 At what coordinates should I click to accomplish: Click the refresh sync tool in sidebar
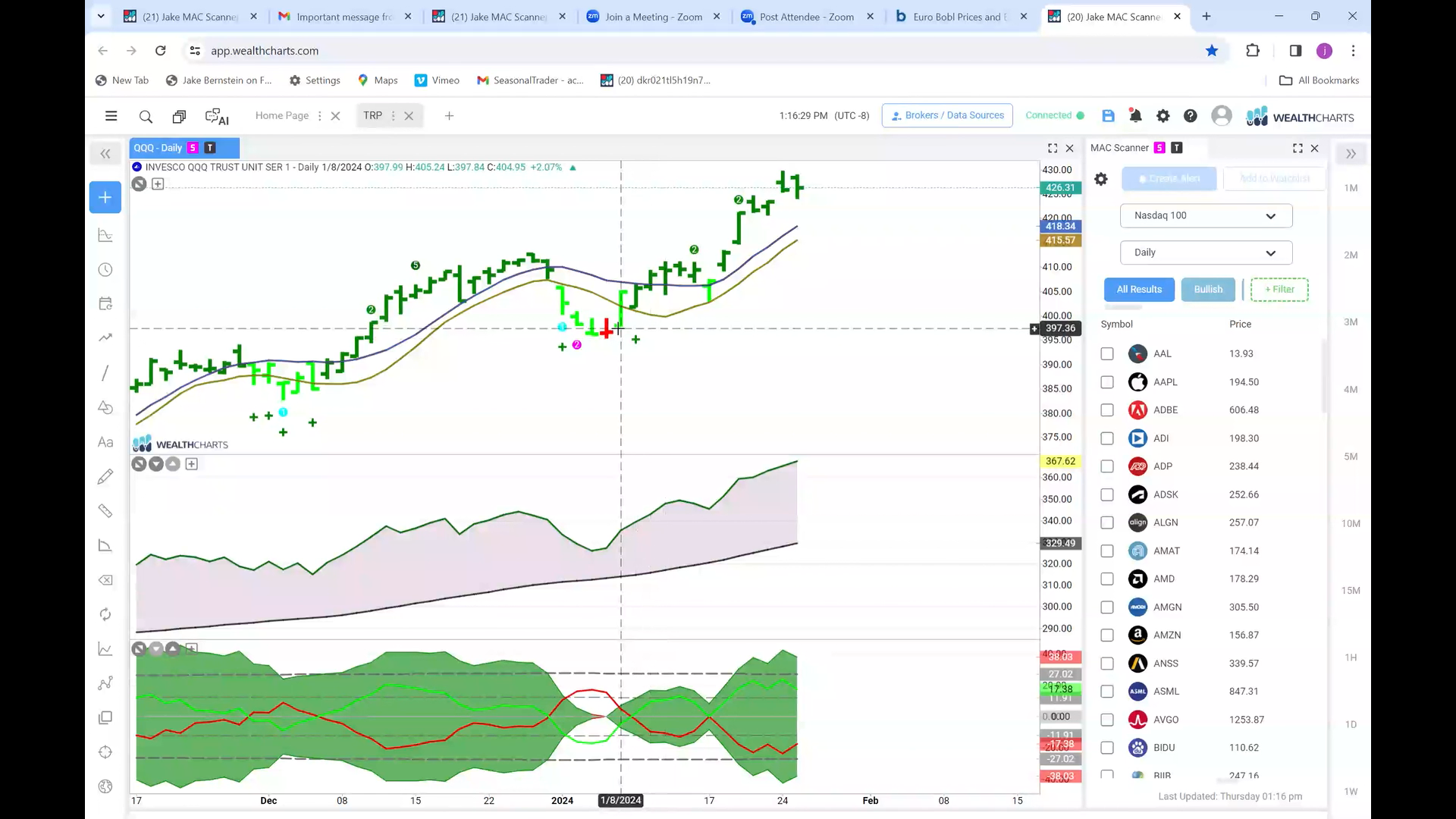(x=105, y=614)
